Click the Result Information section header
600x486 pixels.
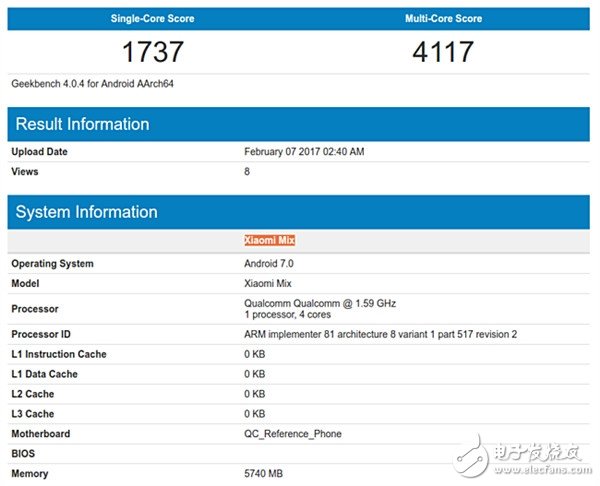(82, 124)
